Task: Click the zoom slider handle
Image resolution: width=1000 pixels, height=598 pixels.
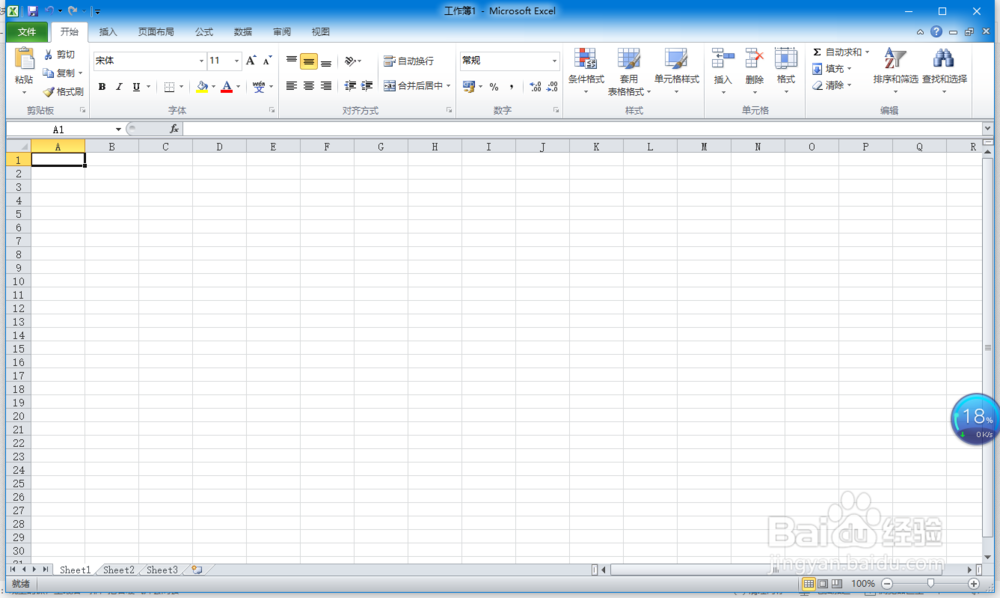Action: coord(930,584)
